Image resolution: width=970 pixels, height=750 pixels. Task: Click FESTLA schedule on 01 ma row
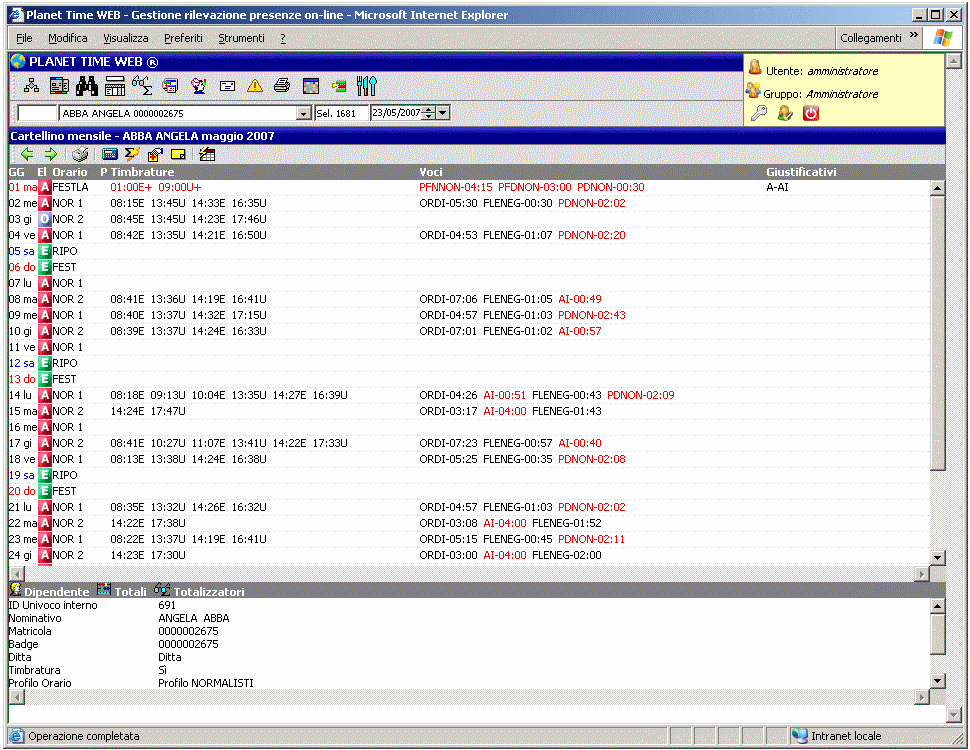(70, 187)
